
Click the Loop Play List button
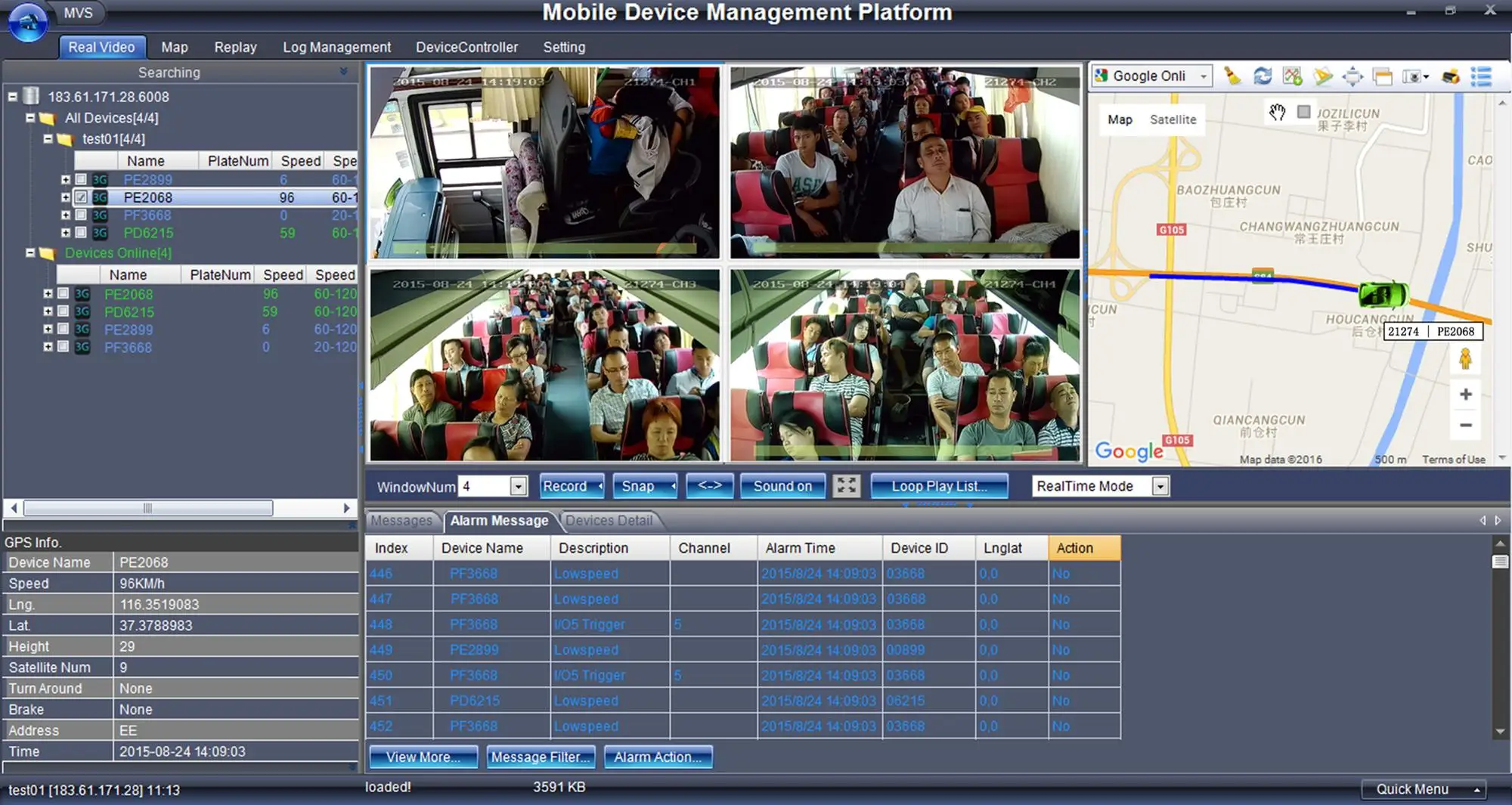[x=939, y=486]
